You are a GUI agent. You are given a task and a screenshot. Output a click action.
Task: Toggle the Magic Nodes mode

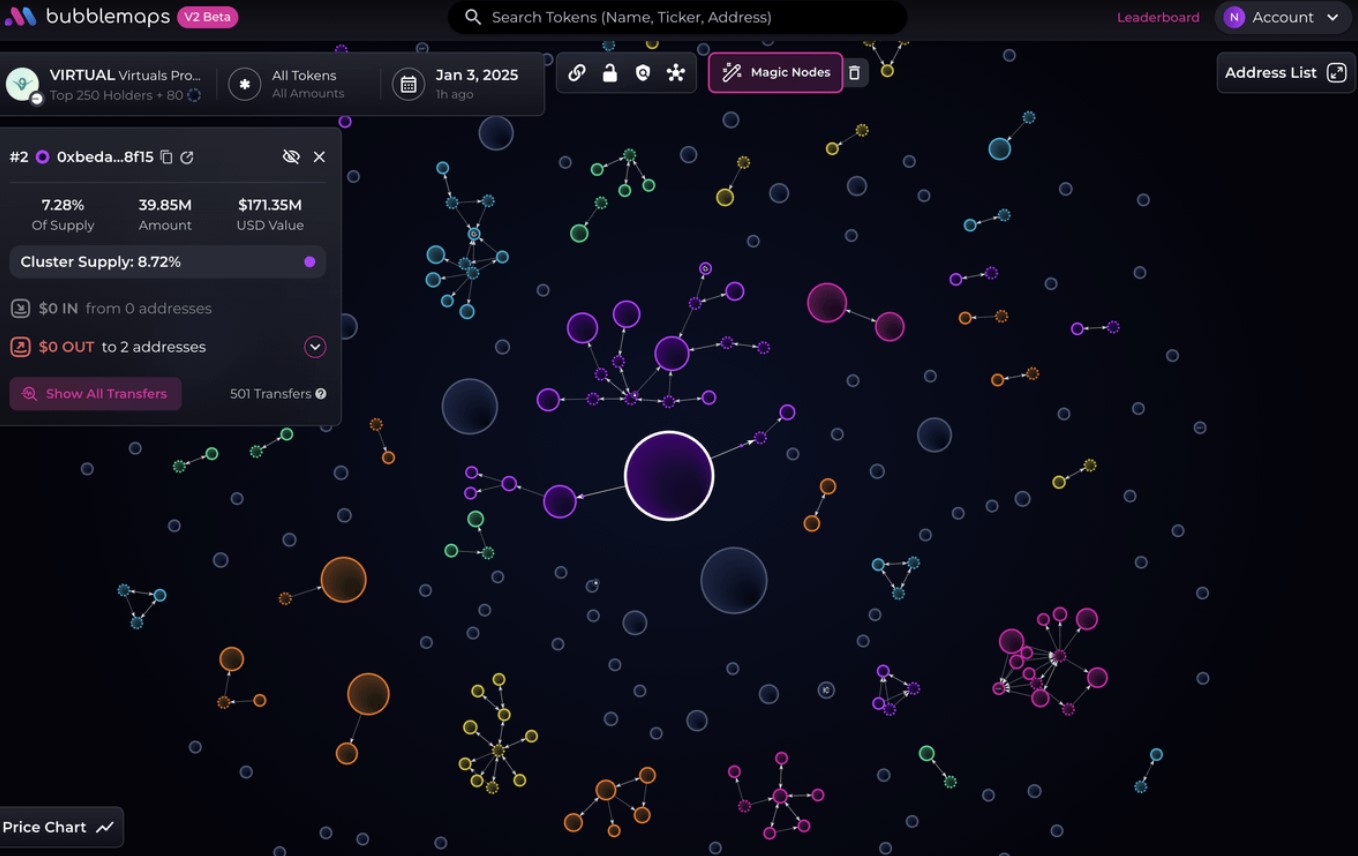tap(776, 73)
